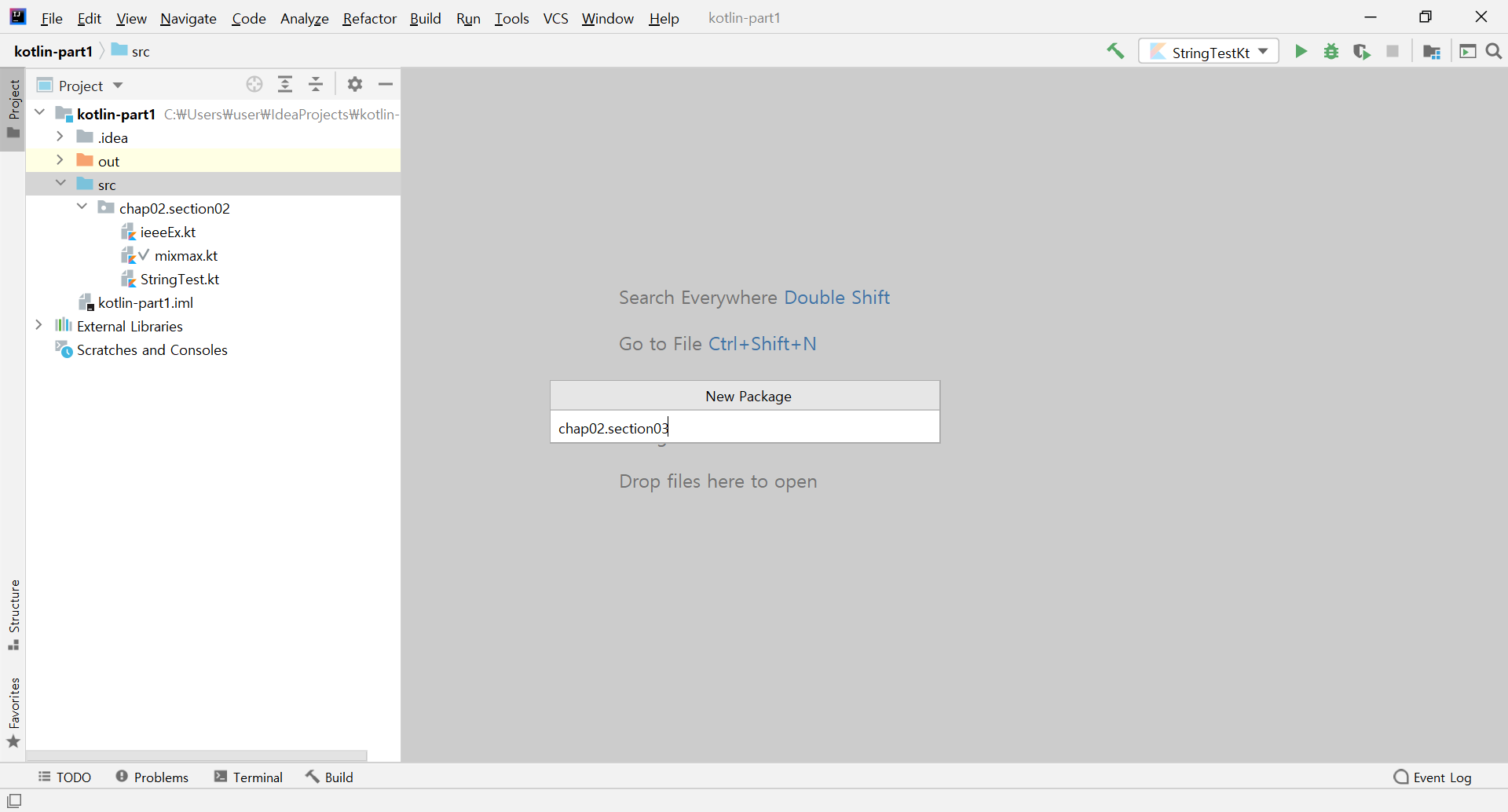Click the Select Opened File target icon

254,85
